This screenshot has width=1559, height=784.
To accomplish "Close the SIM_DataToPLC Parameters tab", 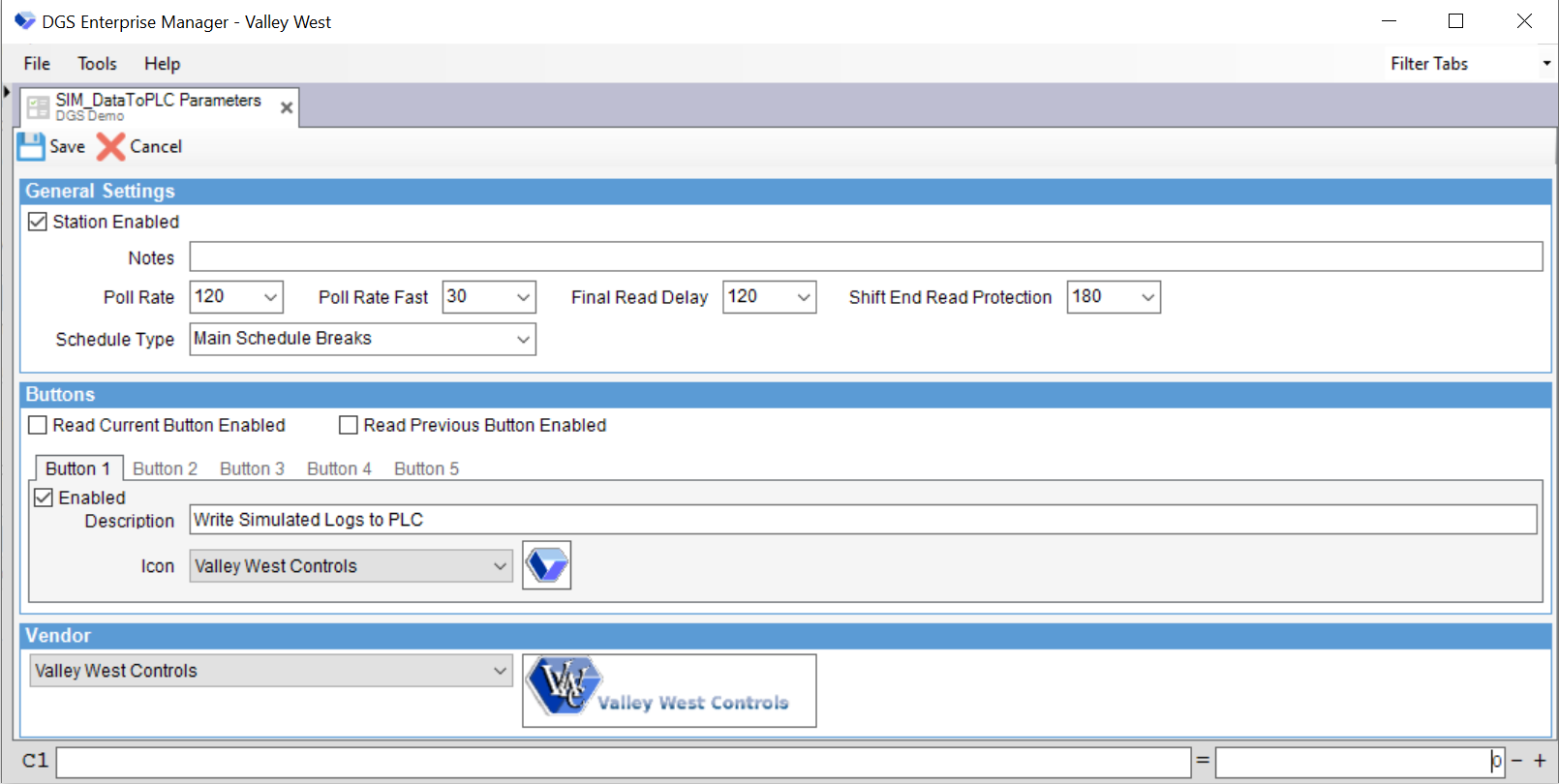I will 287,107.
